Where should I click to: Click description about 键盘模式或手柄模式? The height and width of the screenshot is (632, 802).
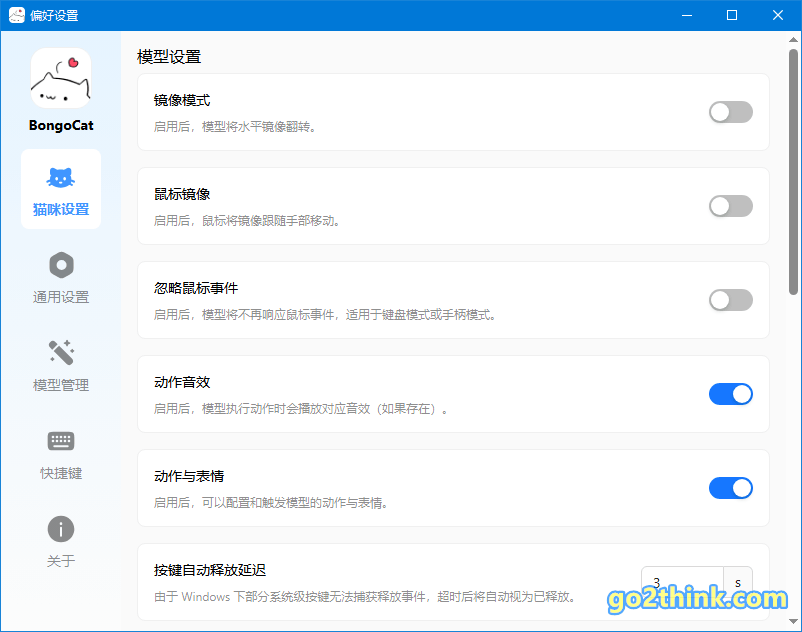tap(325, 315)
